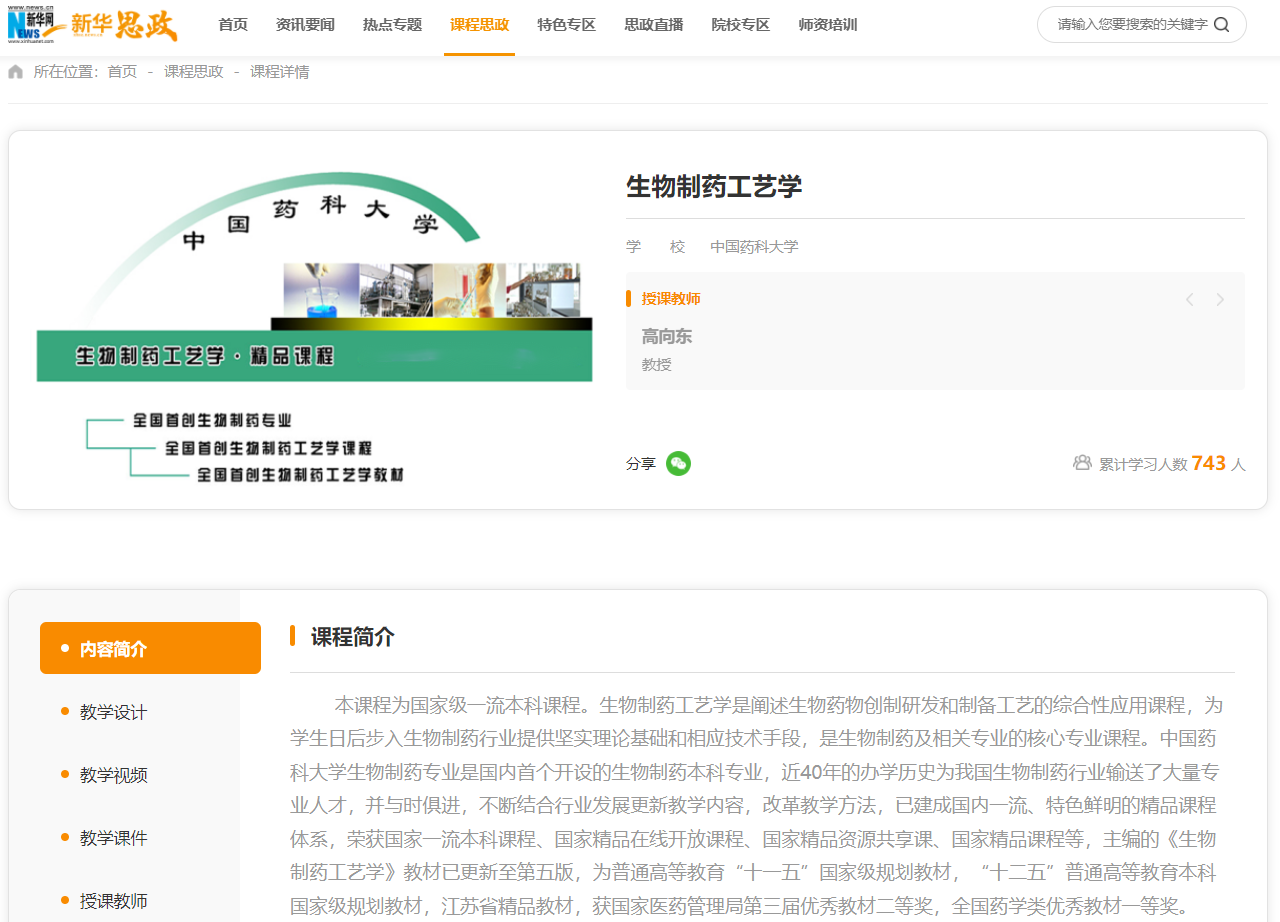The image size is (1280, 922).
Task: Select the 教学设计 sidebar tab
Action: tap(114, 712)
